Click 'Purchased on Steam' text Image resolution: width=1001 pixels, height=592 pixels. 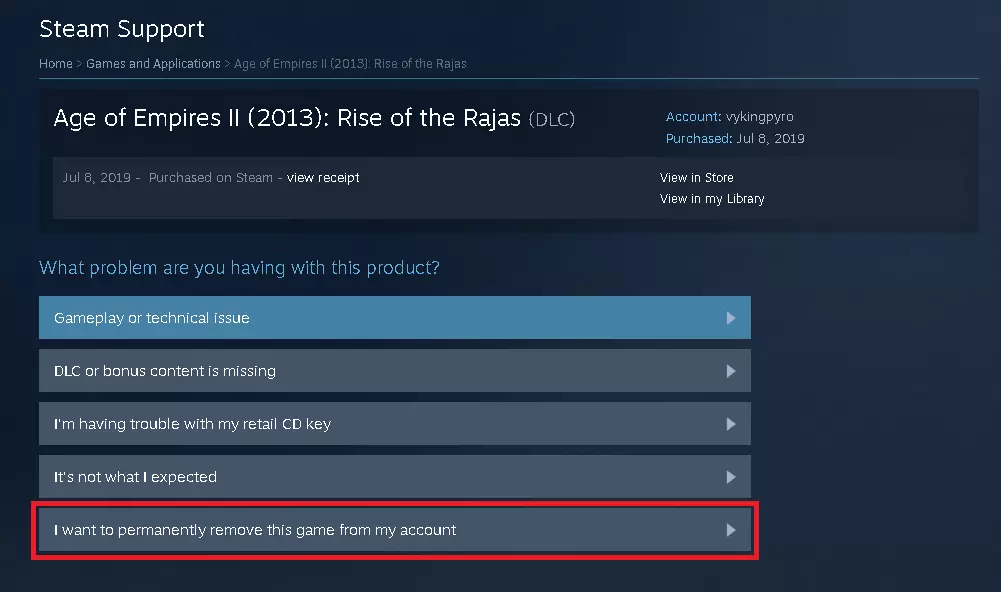click(x=211, y=178)
